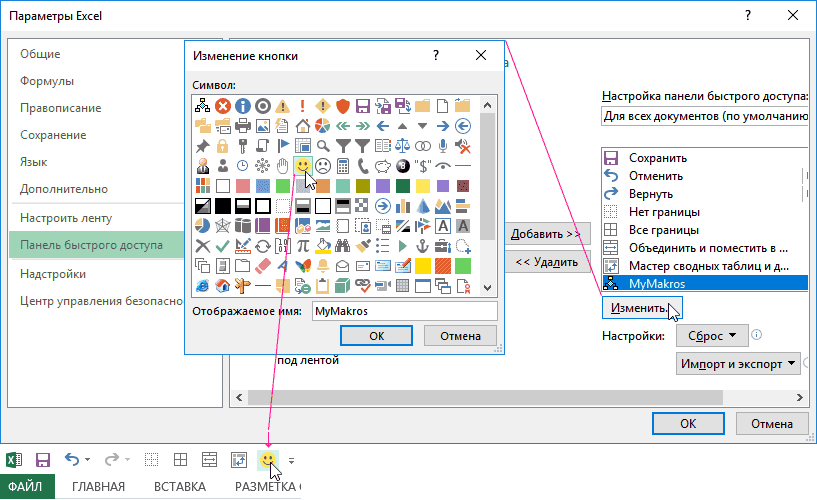
Task: Open the Сброс dropdown button
Action: (x=712, y=336)
